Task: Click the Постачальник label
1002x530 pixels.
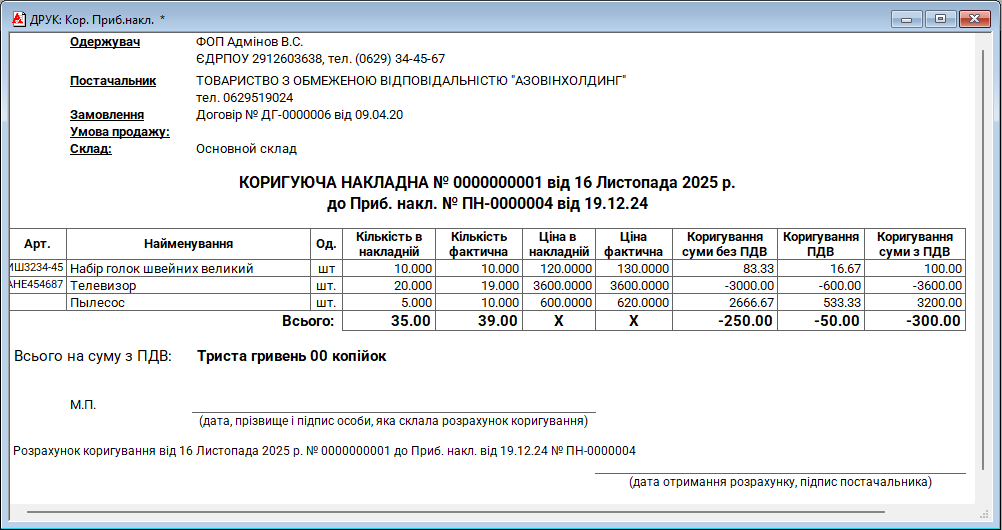Action: [x=113, y=81]
